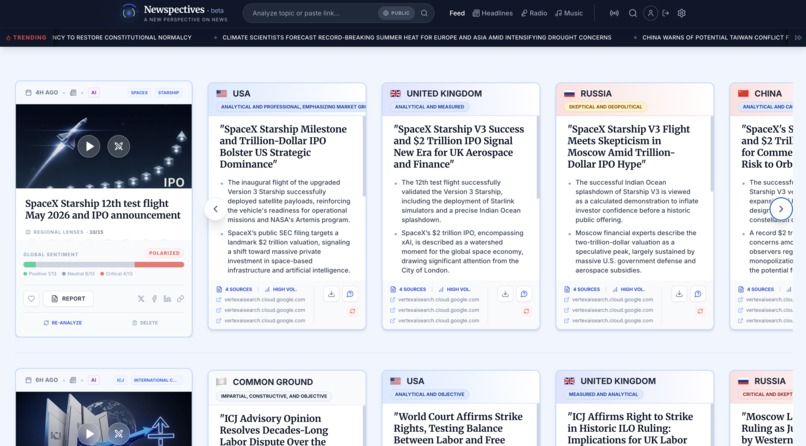
Task: Switch to the Feed tab
Action: (456, 13)
